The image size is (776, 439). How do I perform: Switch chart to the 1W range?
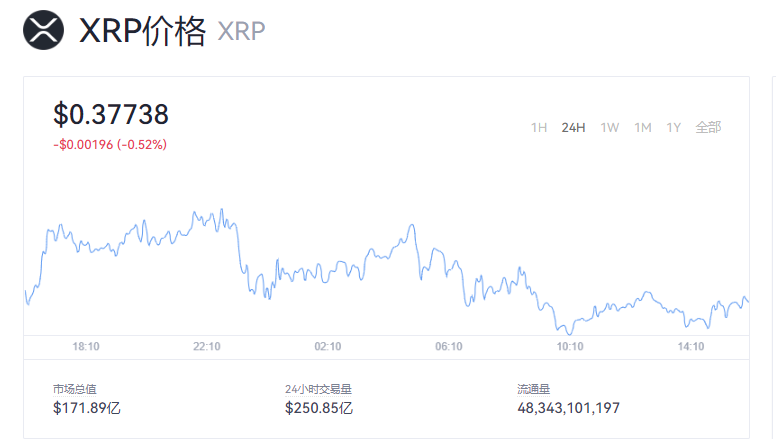click(610, 128)
